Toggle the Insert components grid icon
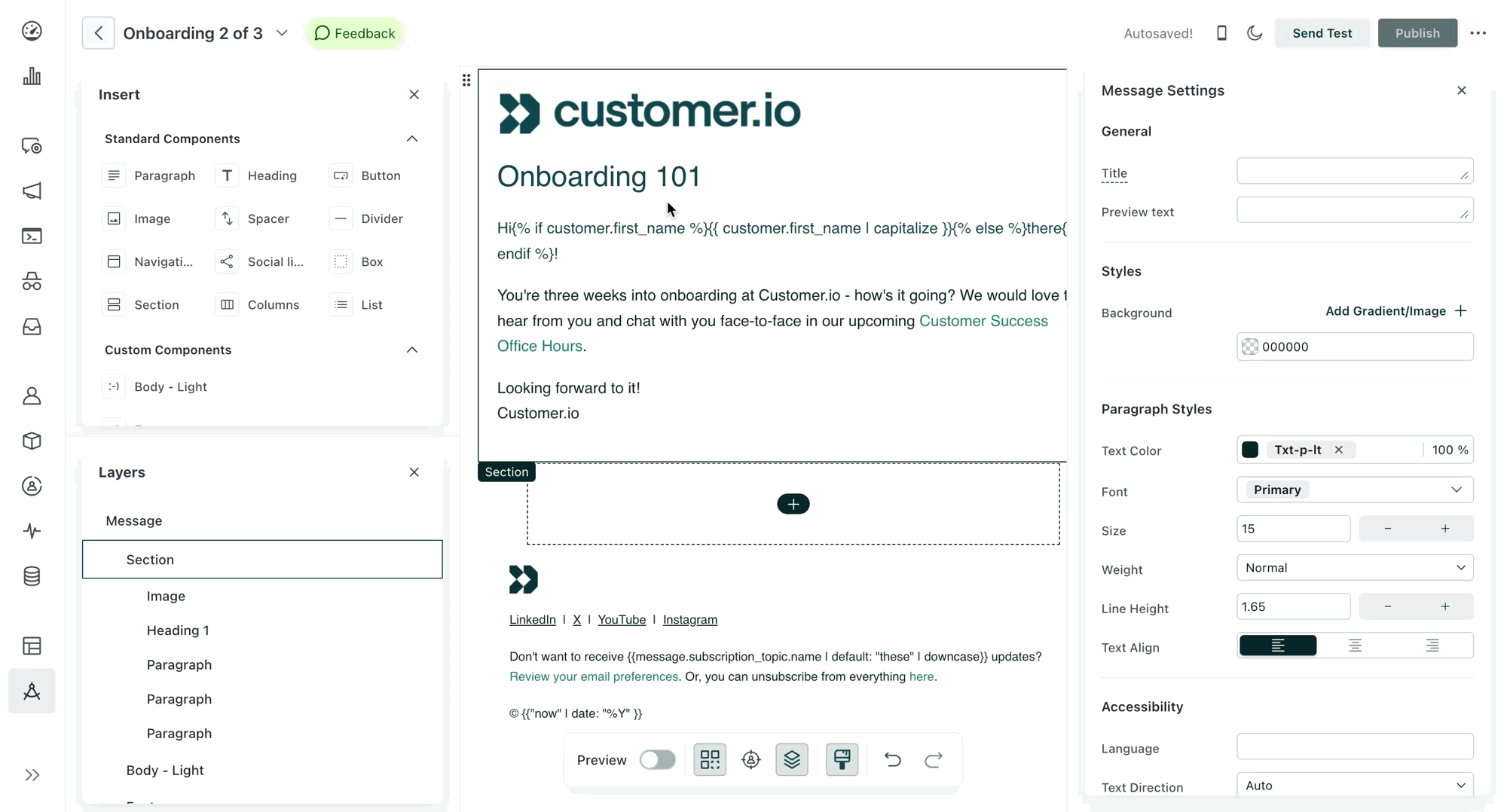Viewport: 1507px width, 812px height. 710,760
